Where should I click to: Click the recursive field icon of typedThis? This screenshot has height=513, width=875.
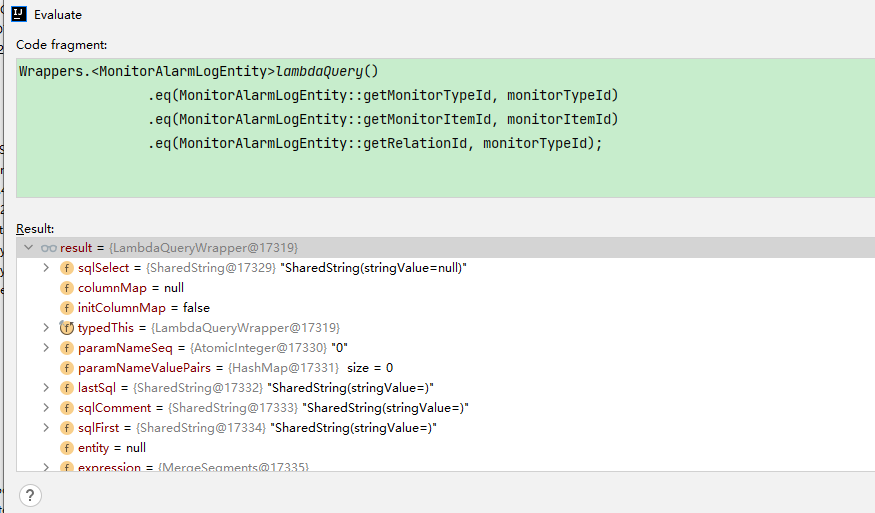pos(66,328)
